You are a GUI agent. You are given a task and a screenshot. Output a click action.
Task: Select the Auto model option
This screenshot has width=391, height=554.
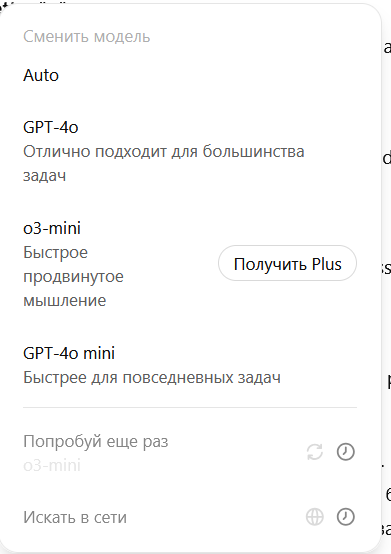190,75
